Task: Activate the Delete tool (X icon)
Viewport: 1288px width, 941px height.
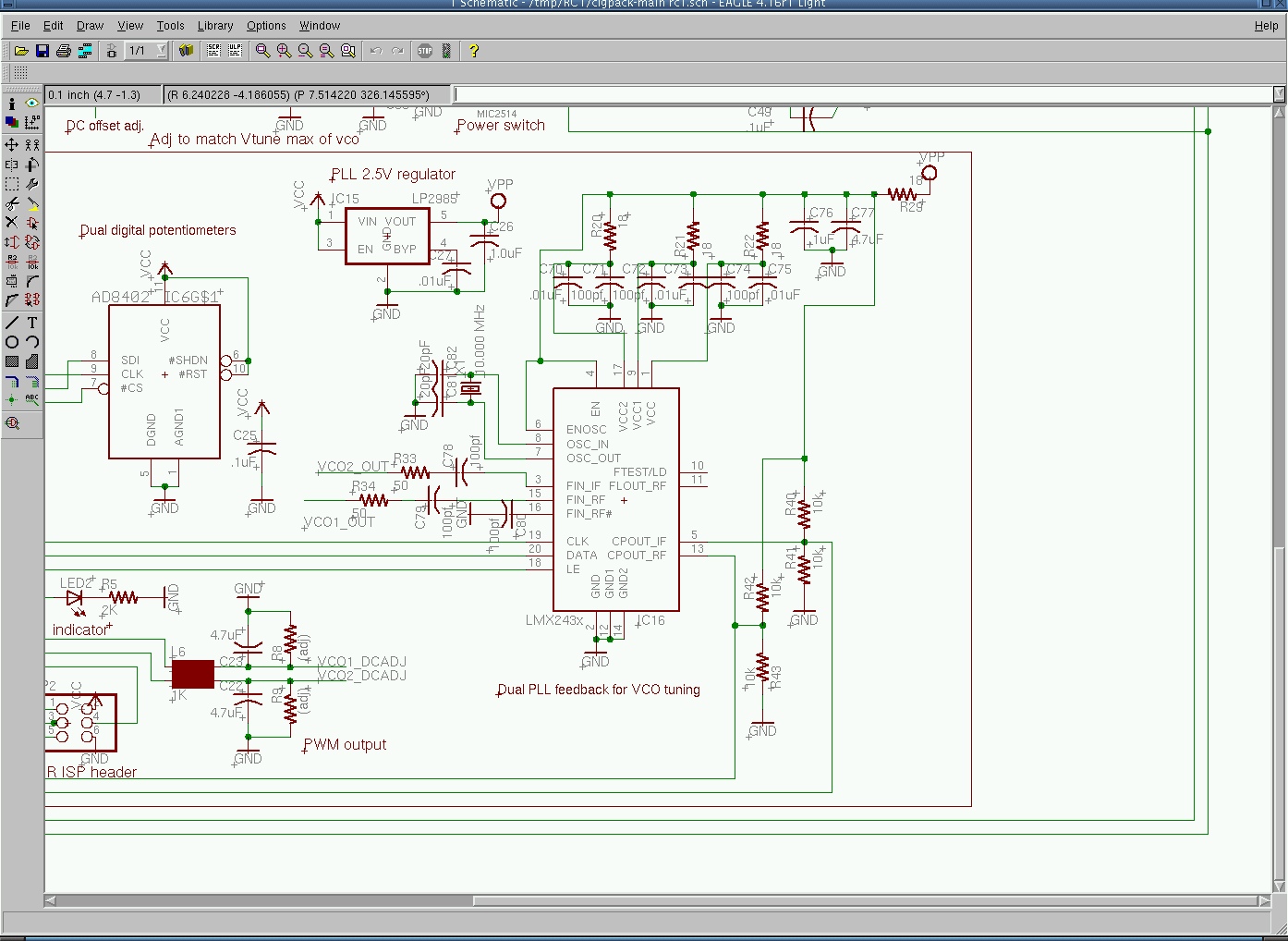Action: pyautogui.click(x=12, y=223)
